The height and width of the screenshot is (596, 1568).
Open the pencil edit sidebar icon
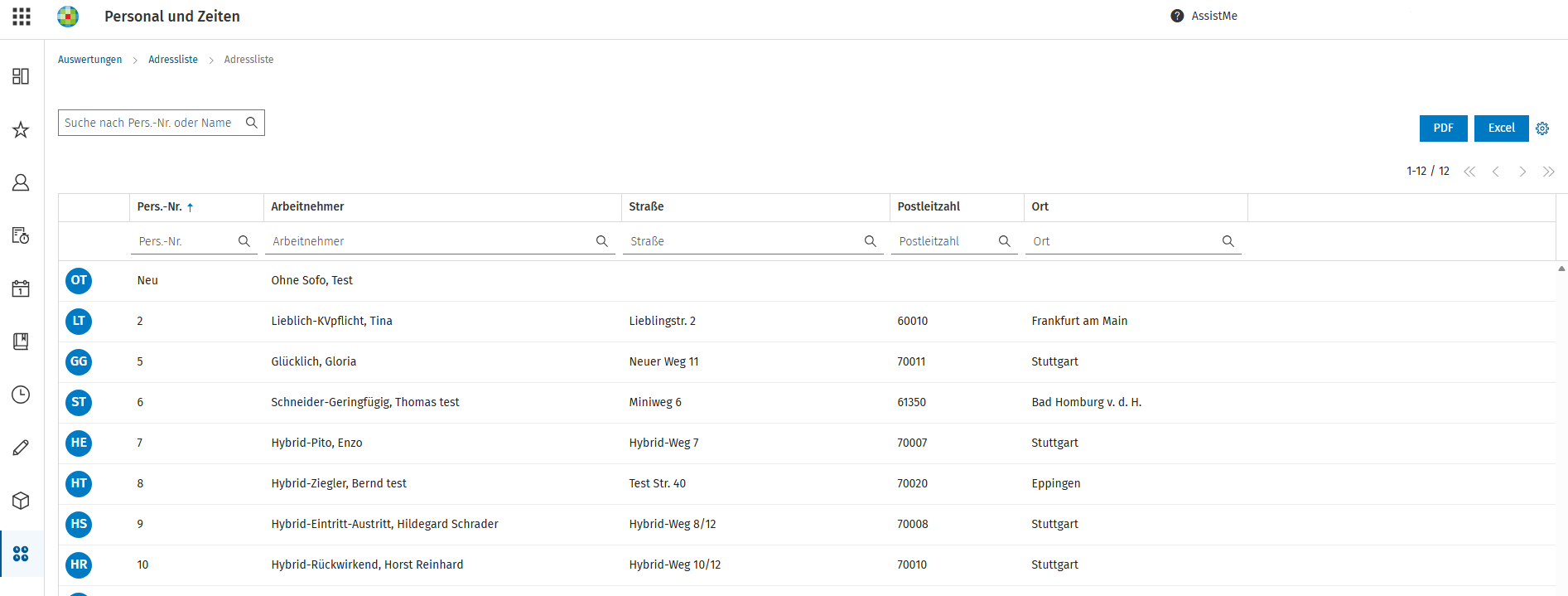coord(21,448)
